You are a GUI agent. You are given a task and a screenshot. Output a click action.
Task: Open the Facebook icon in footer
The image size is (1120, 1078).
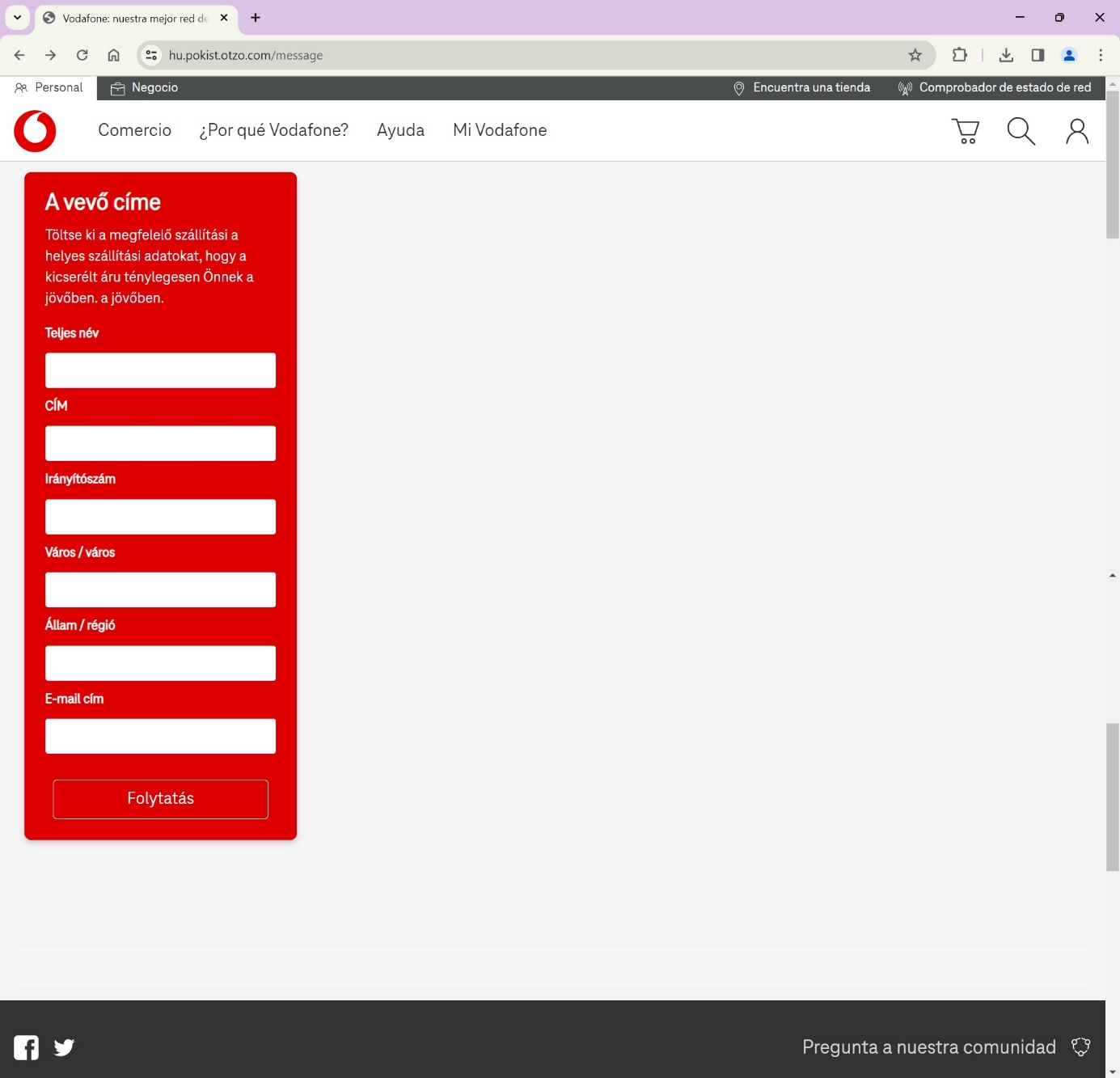(26, 1047)
